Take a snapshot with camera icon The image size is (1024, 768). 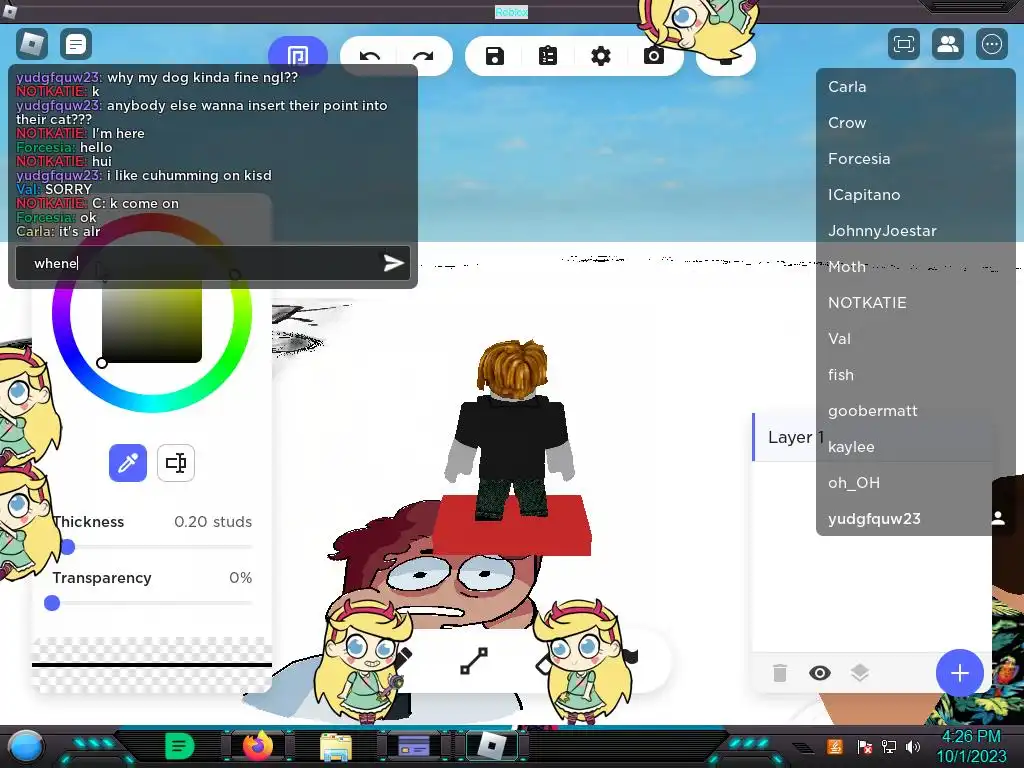click(653, 56)
